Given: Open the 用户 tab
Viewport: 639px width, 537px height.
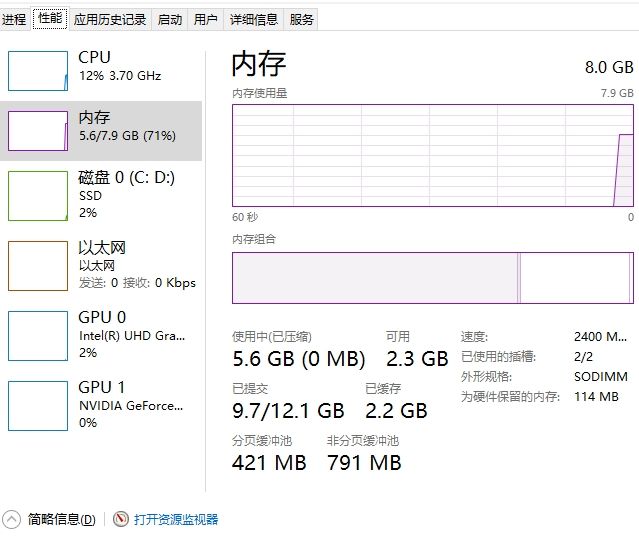Looking at the screenshot, I should click(205, 19).
